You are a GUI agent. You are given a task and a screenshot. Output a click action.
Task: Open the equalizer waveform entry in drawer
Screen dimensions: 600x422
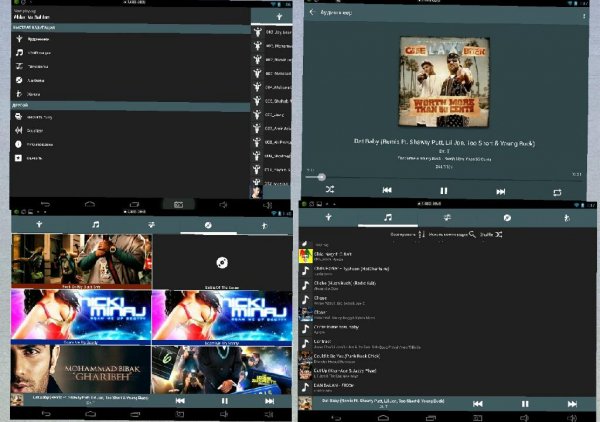click(x=130, y=130)
